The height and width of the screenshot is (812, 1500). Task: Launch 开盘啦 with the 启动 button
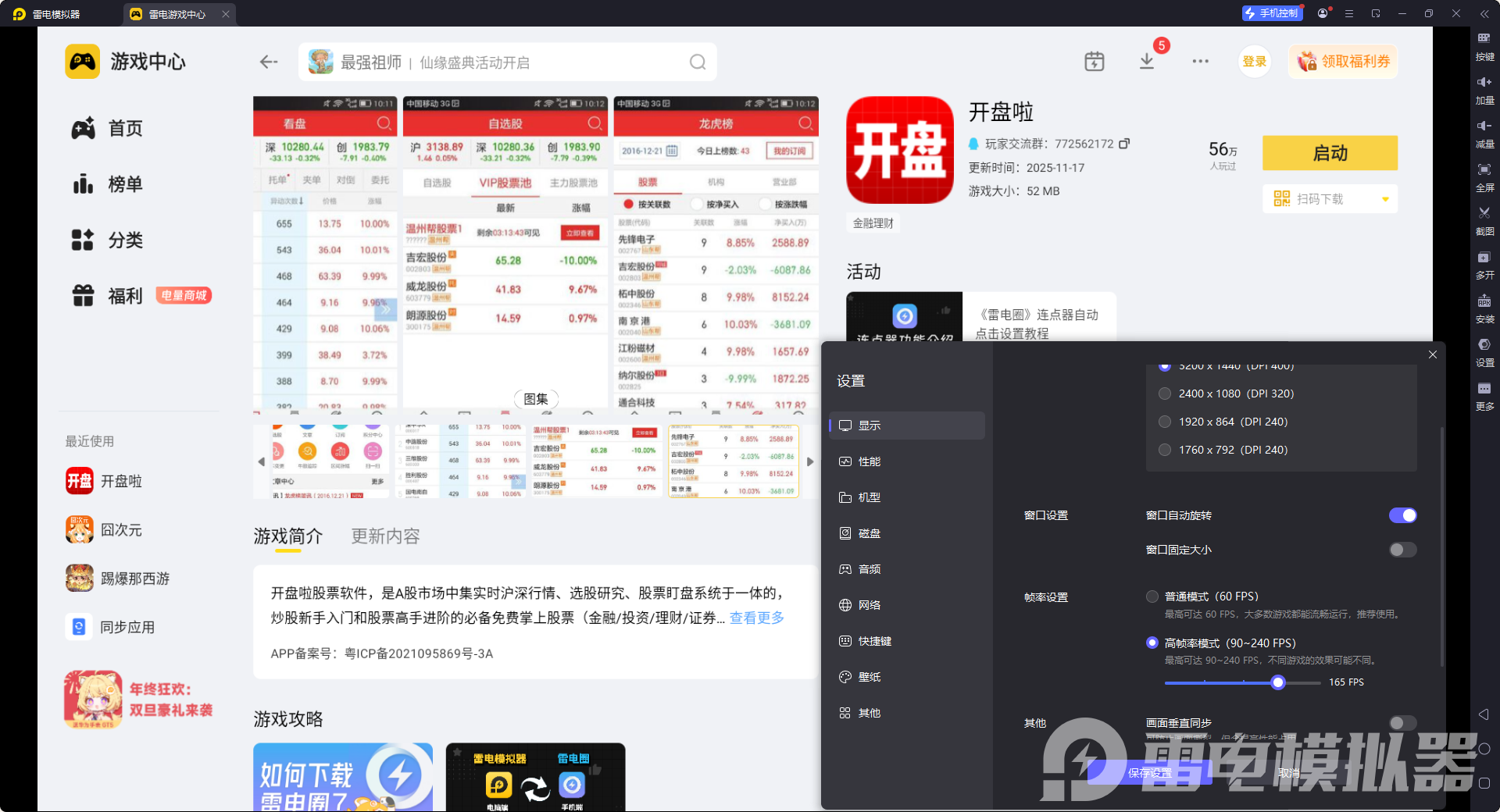[x=1330, y=153]
